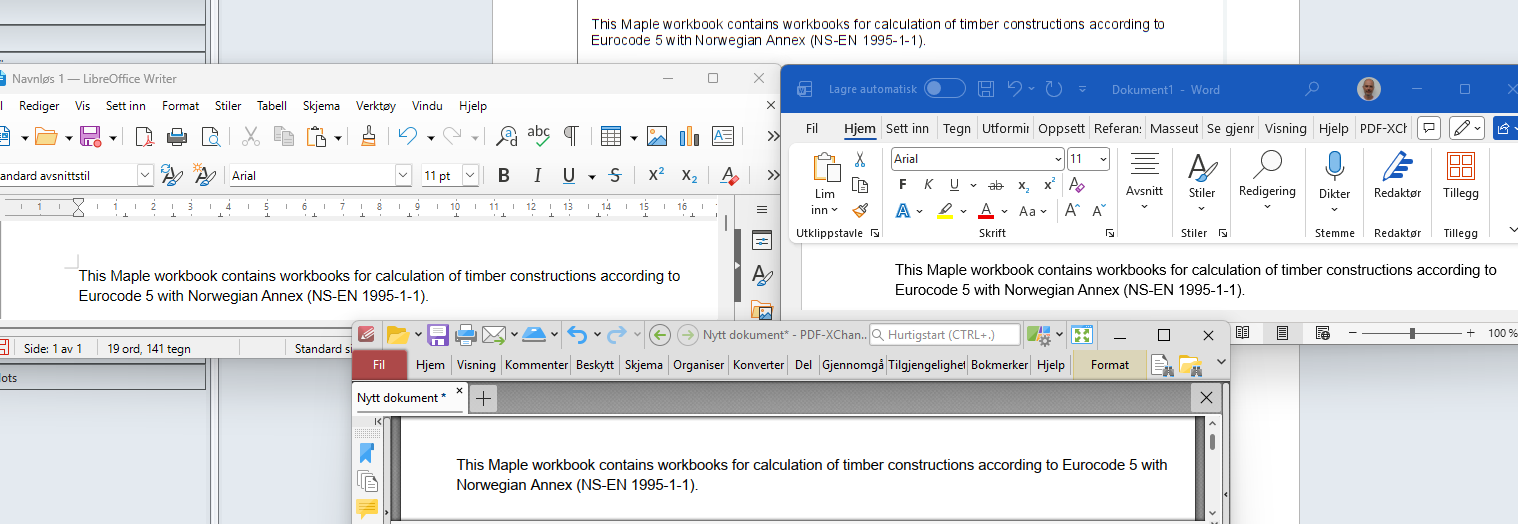Screen dimensions: 1518x524
Task: Switch to the Kommenter tab in PDF-XChange
Action: click(536, 365)
